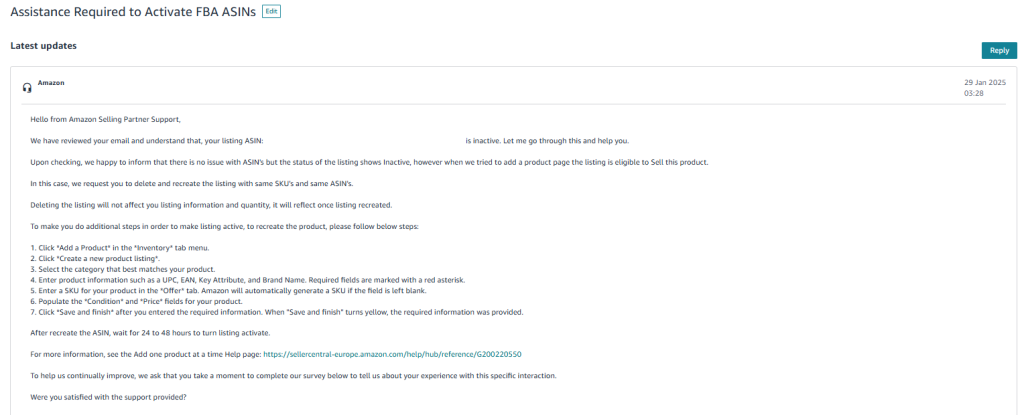The width and height of the screenshot is (1024, 415).
Task: Click step 6 about Condition and Price fields
Action: pos(136,301)
